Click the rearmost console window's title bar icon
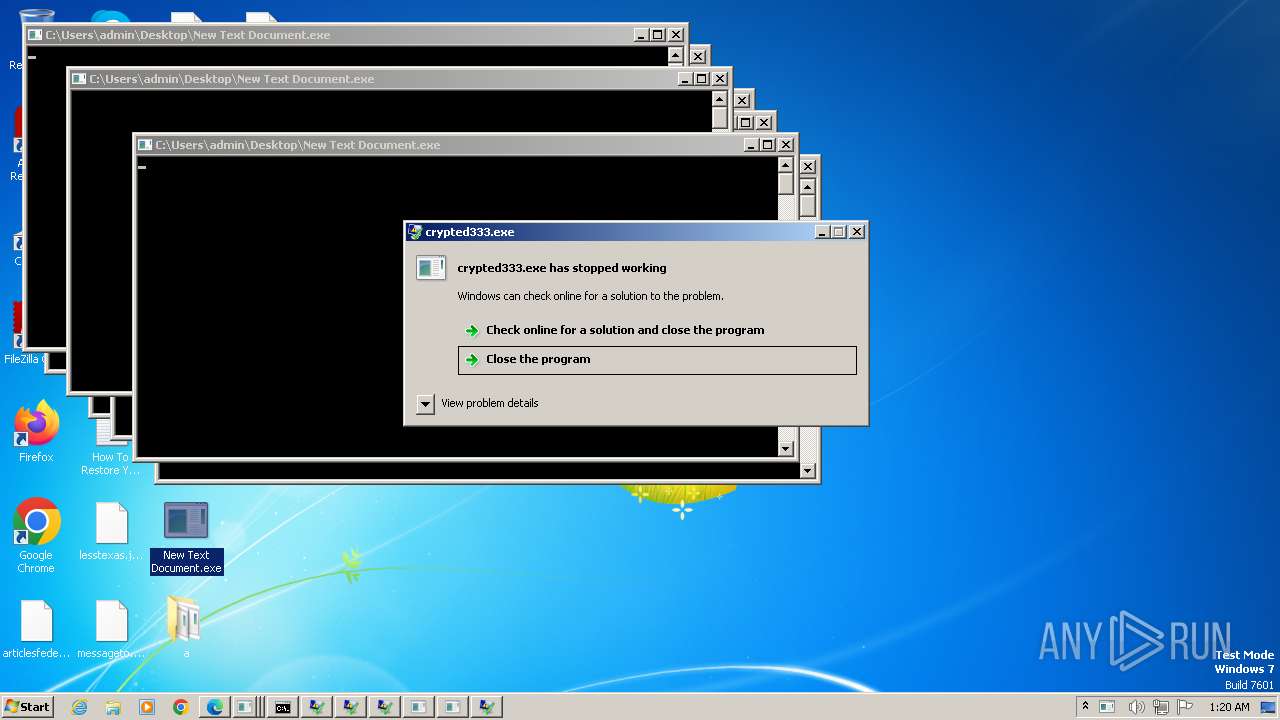 (x=35, y=35)
